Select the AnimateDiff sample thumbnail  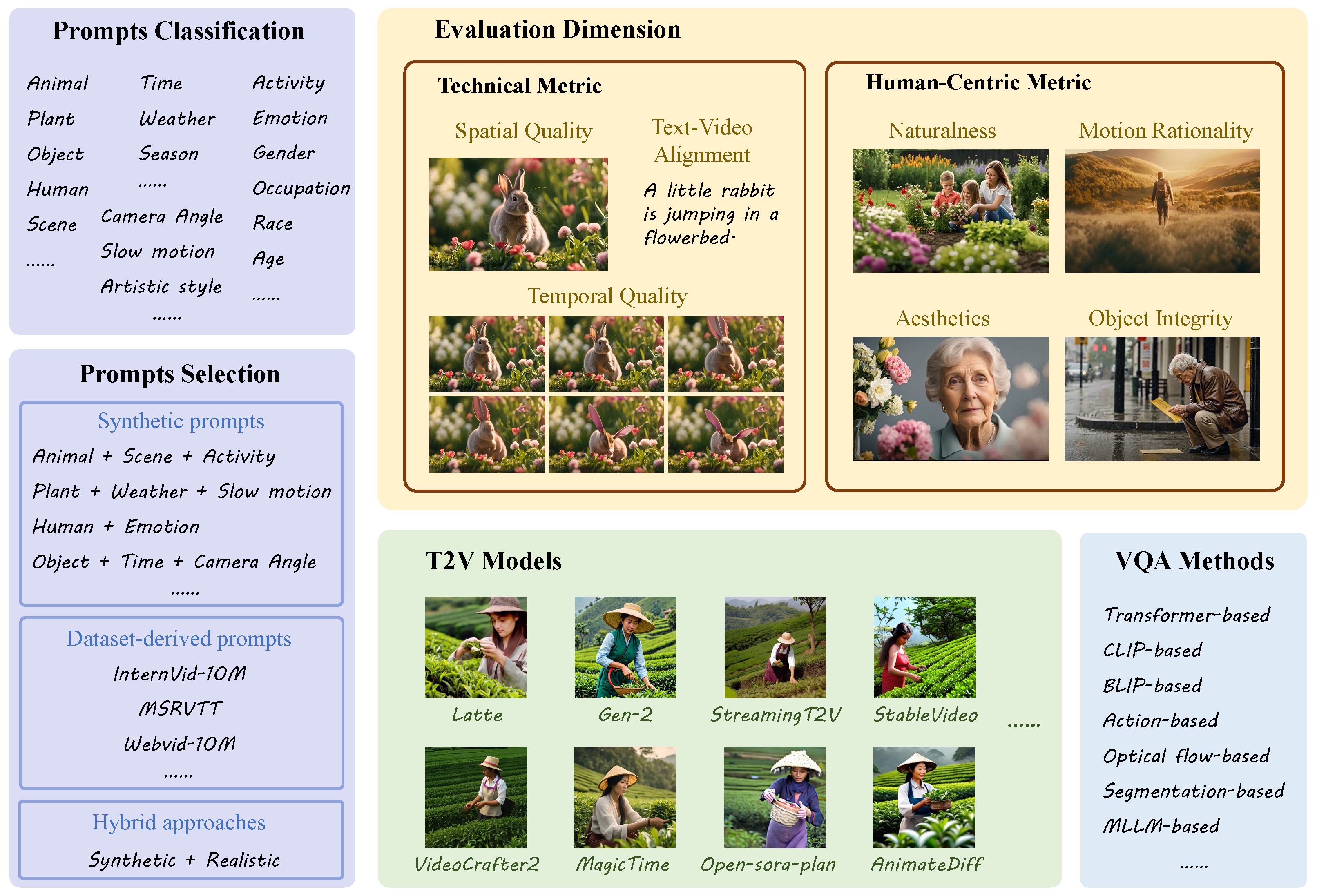(924, 797)
